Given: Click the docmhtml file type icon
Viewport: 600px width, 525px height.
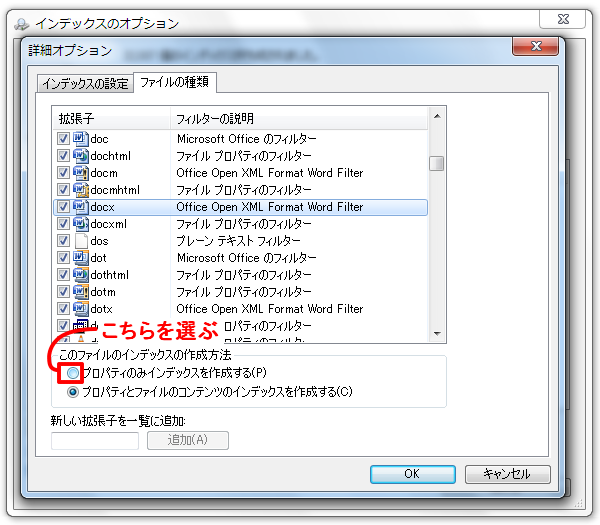Looking at the screenshot, I should click(x=80, y=190).
